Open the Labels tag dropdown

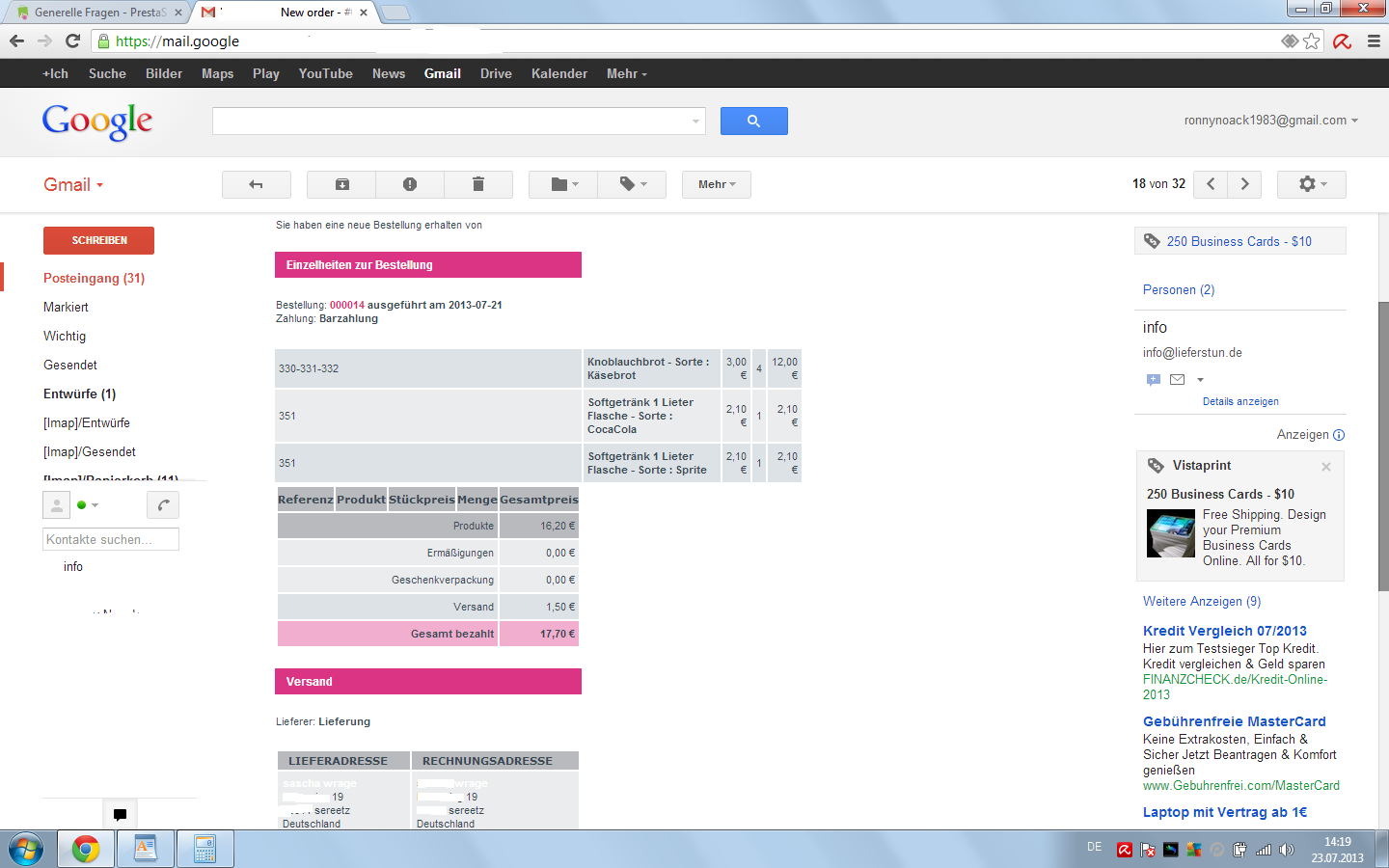click(x=632, y=184)
